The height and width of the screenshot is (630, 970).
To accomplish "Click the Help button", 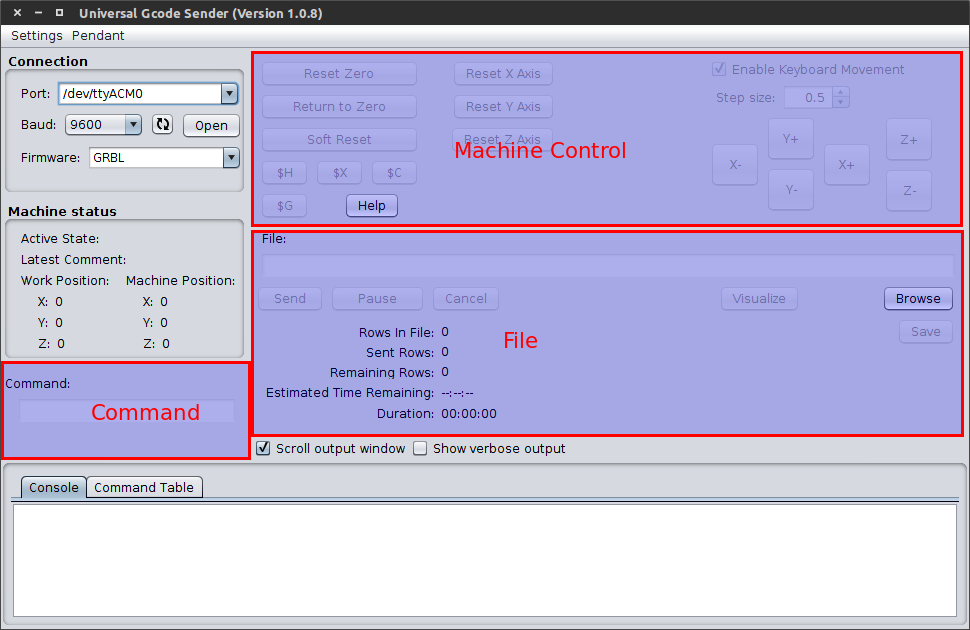I will [372, 205].
